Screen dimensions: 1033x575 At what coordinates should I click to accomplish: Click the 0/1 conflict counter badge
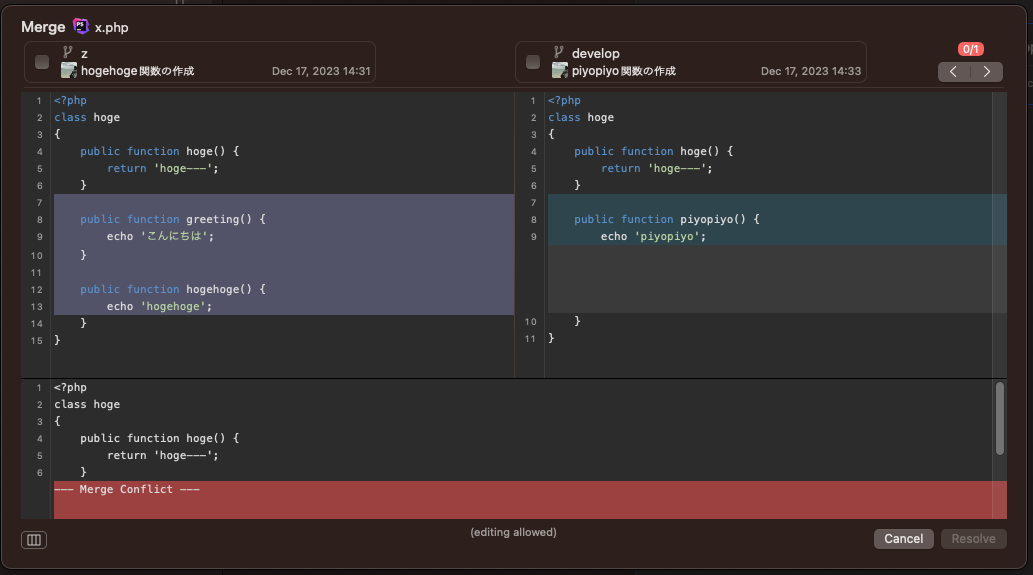click(x=970, y=49)
